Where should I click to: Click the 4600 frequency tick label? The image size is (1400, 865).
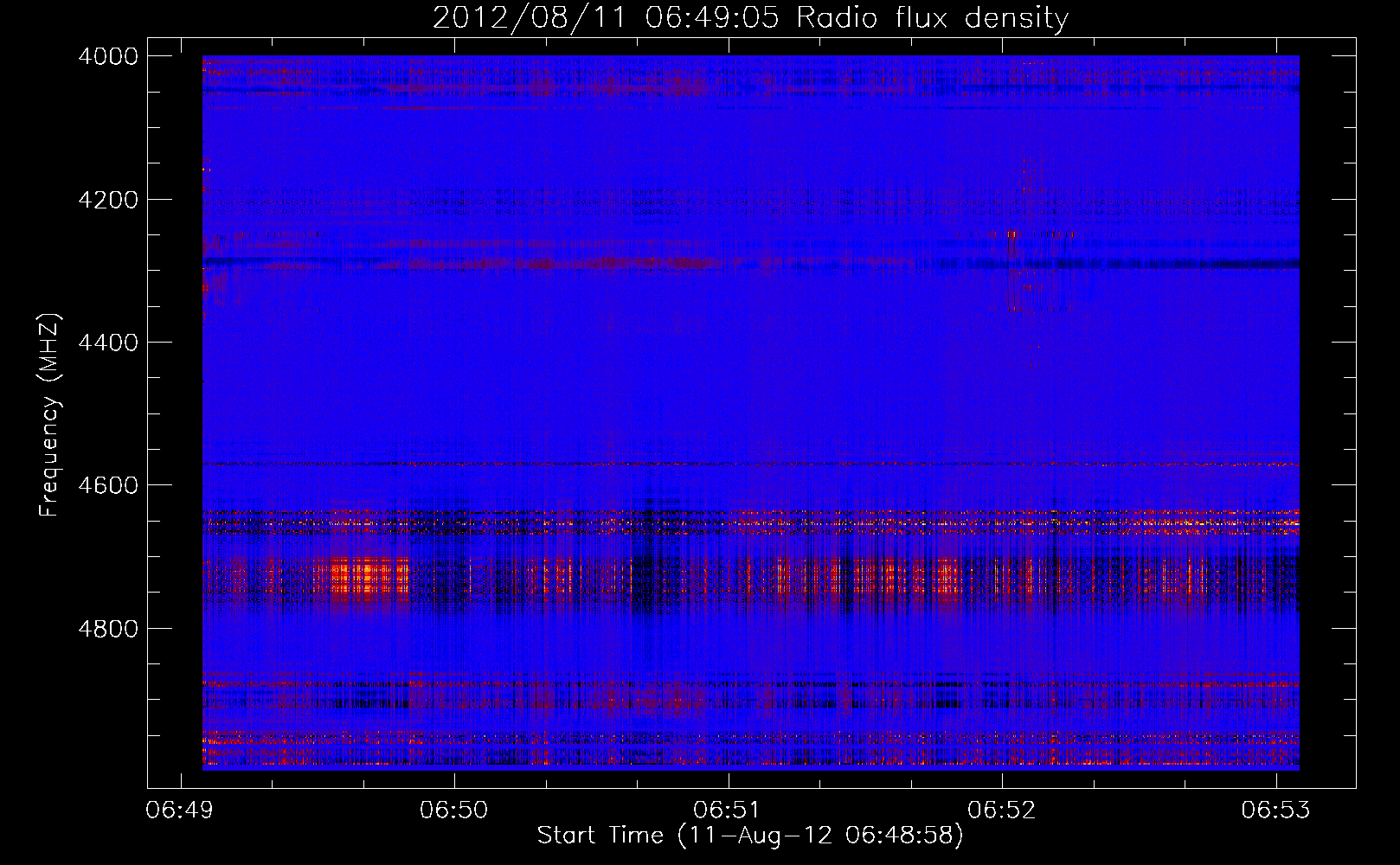click(x=108, y=485)
